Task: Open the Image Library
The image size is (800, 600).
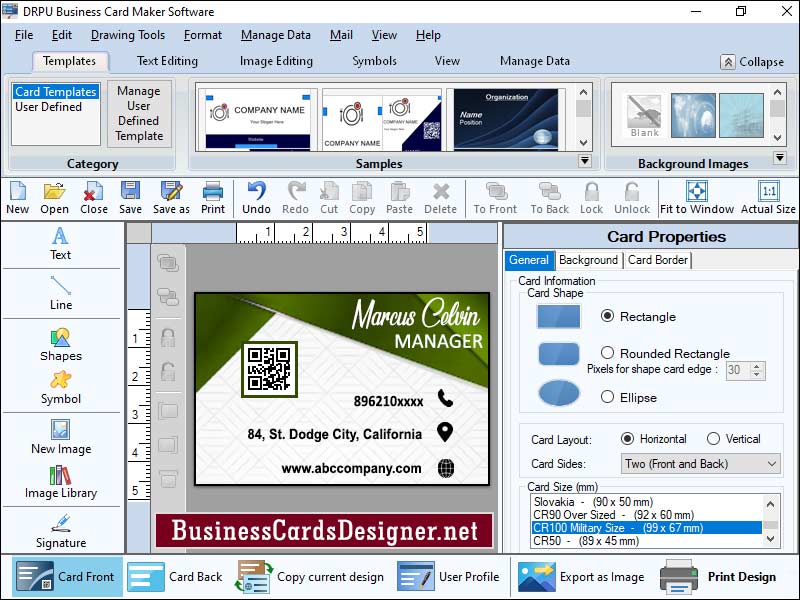Action: coord(60,486)
